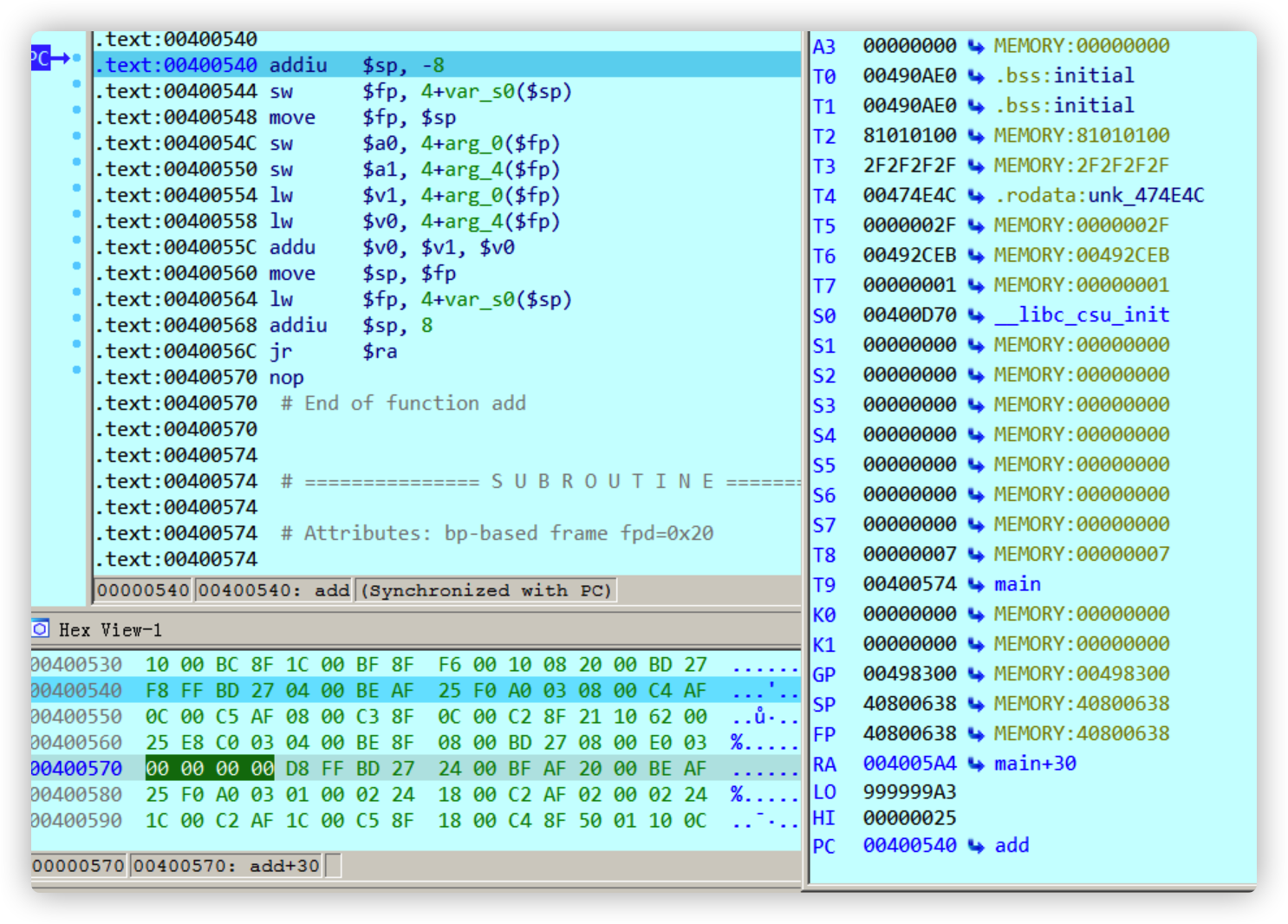Click the jump arrow next to T0 register
Image resolution: width=1288 pixels, height=924 pixels.
[x=976, y=76]
